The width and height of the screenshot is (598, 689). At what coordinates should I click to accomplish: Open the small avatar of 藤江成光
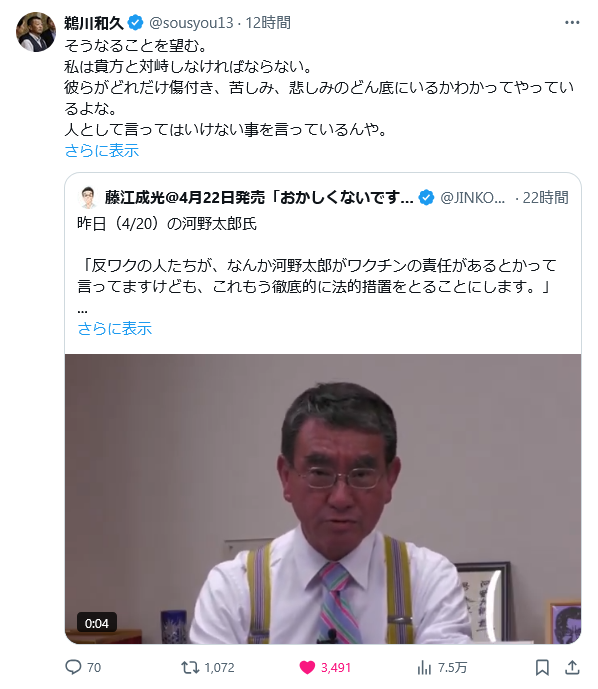[x=88, y=197]
